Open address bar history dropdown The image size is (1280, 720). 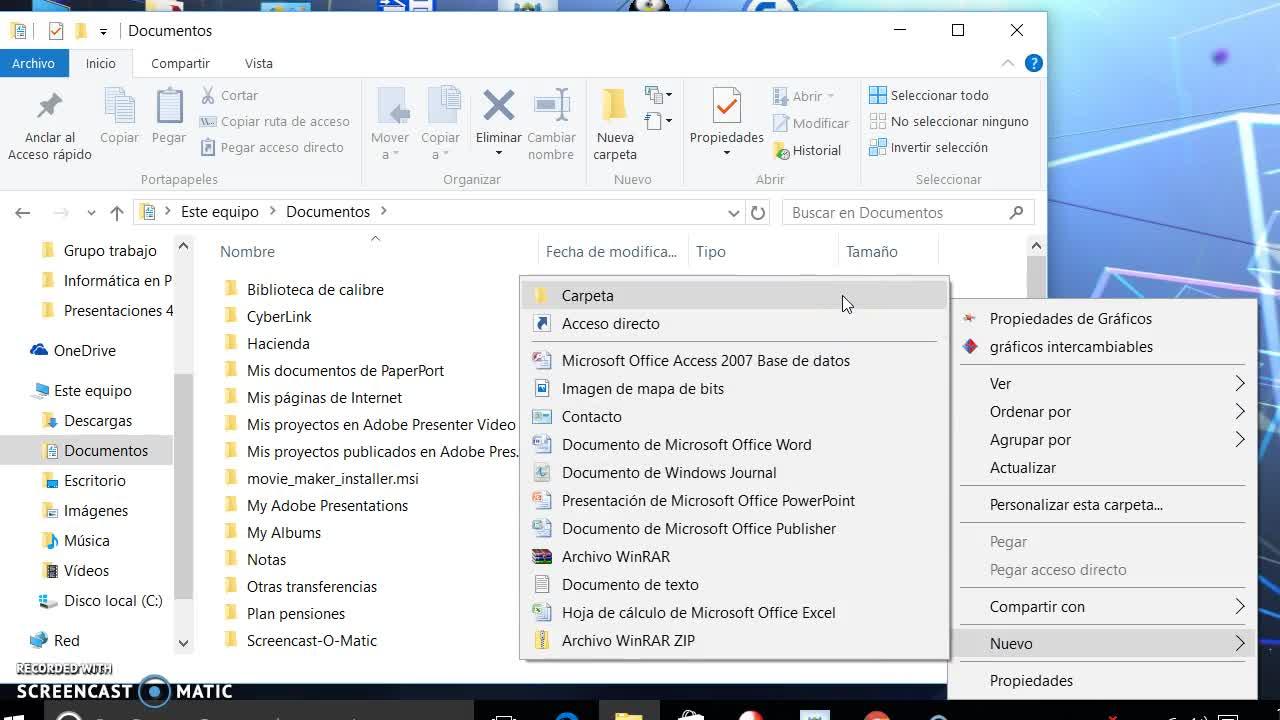(733, 212)
